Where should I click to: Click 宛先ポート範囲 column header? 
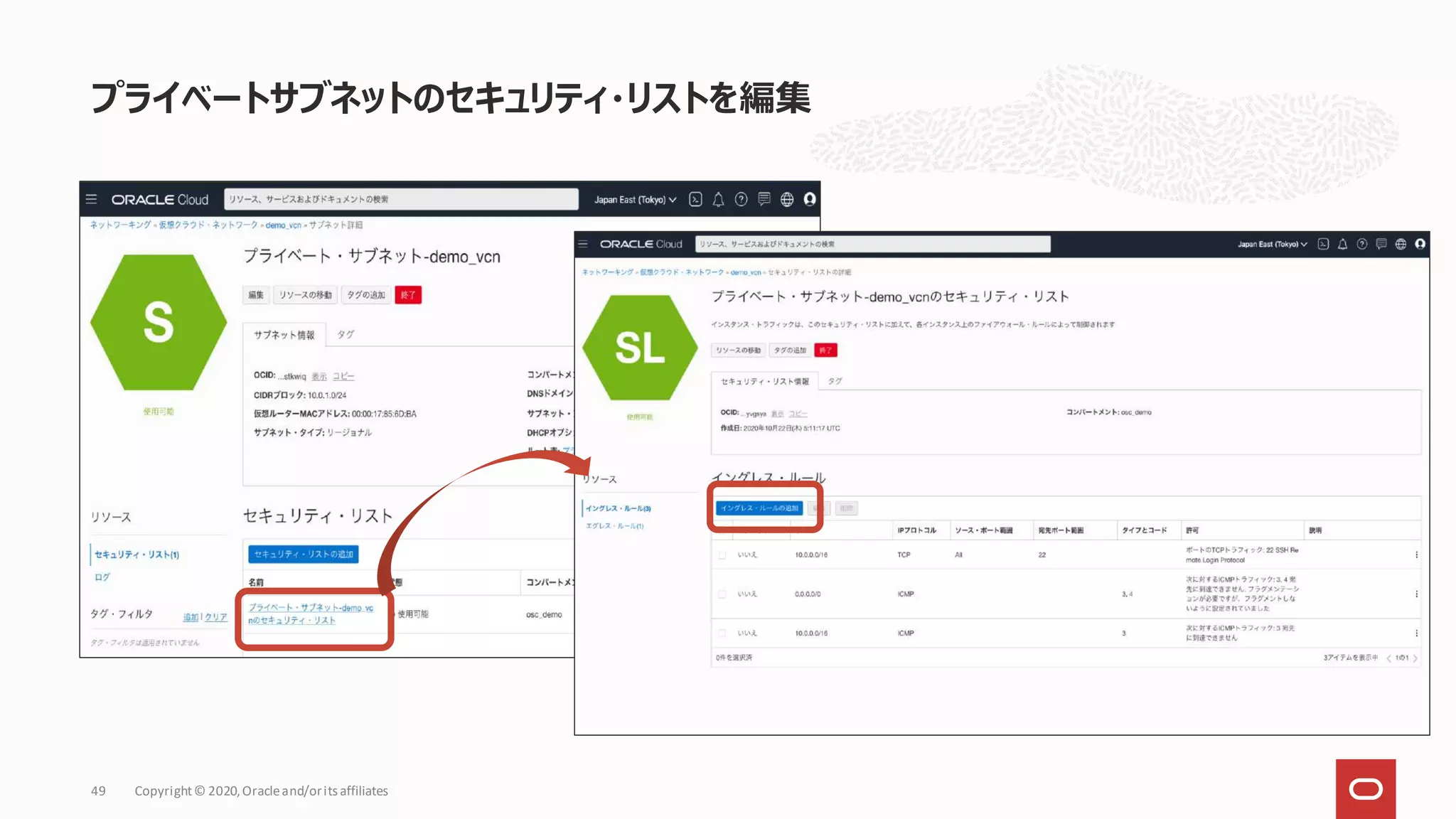[1061, 530]
